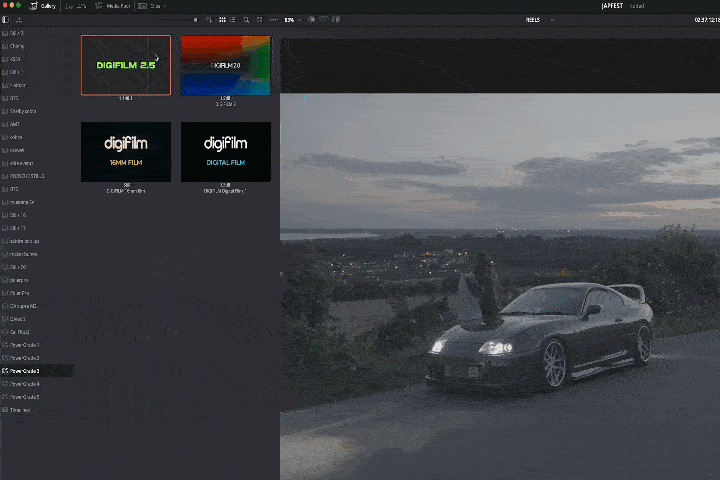Toggle the highlight viewer icon
Screen dimensions: 720x480
pos(336,20)
